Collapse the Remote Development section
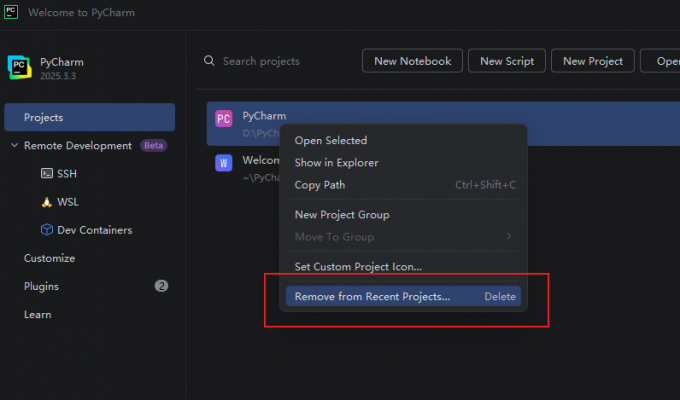Image resolution: width=680 pixels, height=400 pixels. pos(14,145)
